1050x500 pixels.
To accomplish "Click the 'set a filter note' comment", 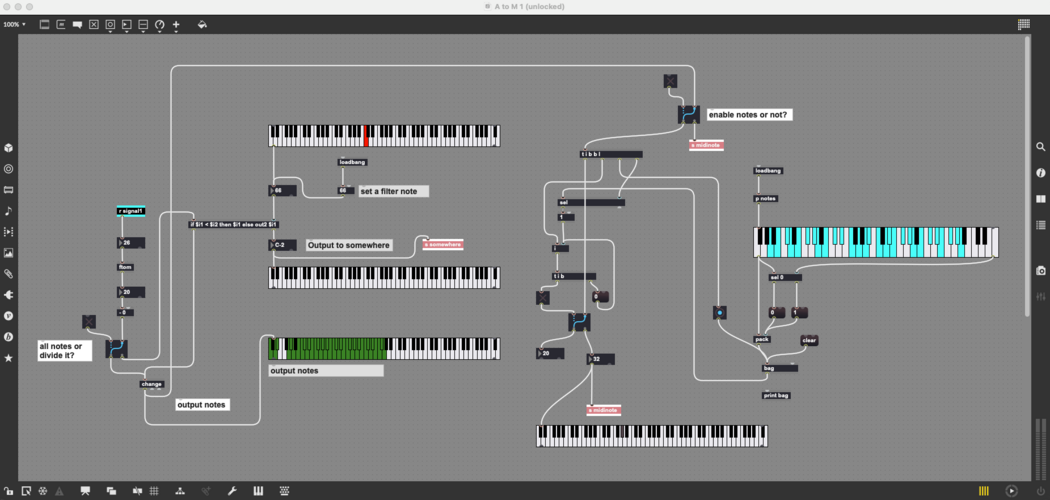I will 394,191.
